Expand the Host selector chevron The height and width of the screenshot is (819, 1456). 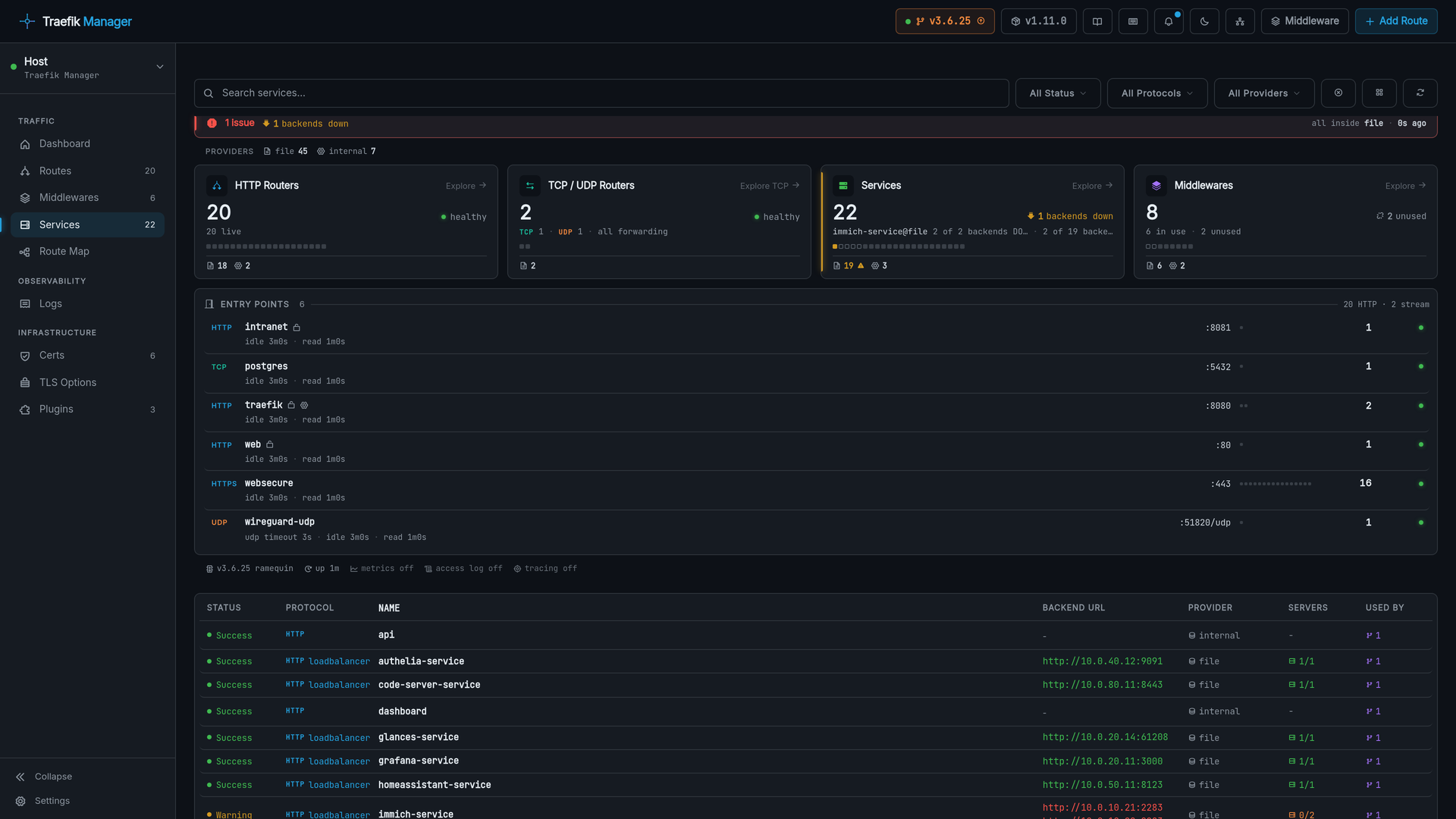point(160,67)
